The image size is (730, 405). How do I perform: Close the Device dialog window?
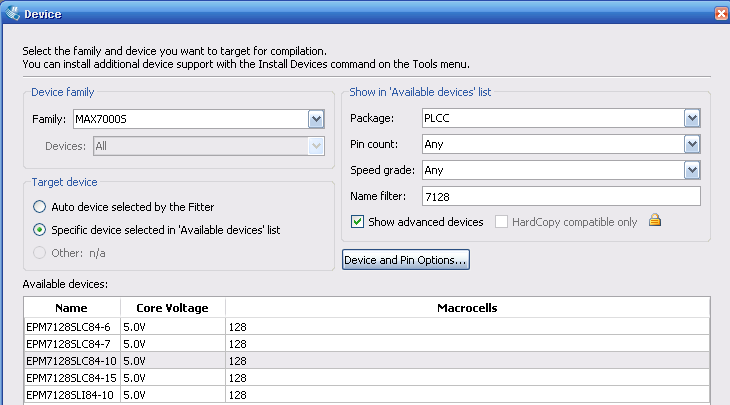click(721, 14)
